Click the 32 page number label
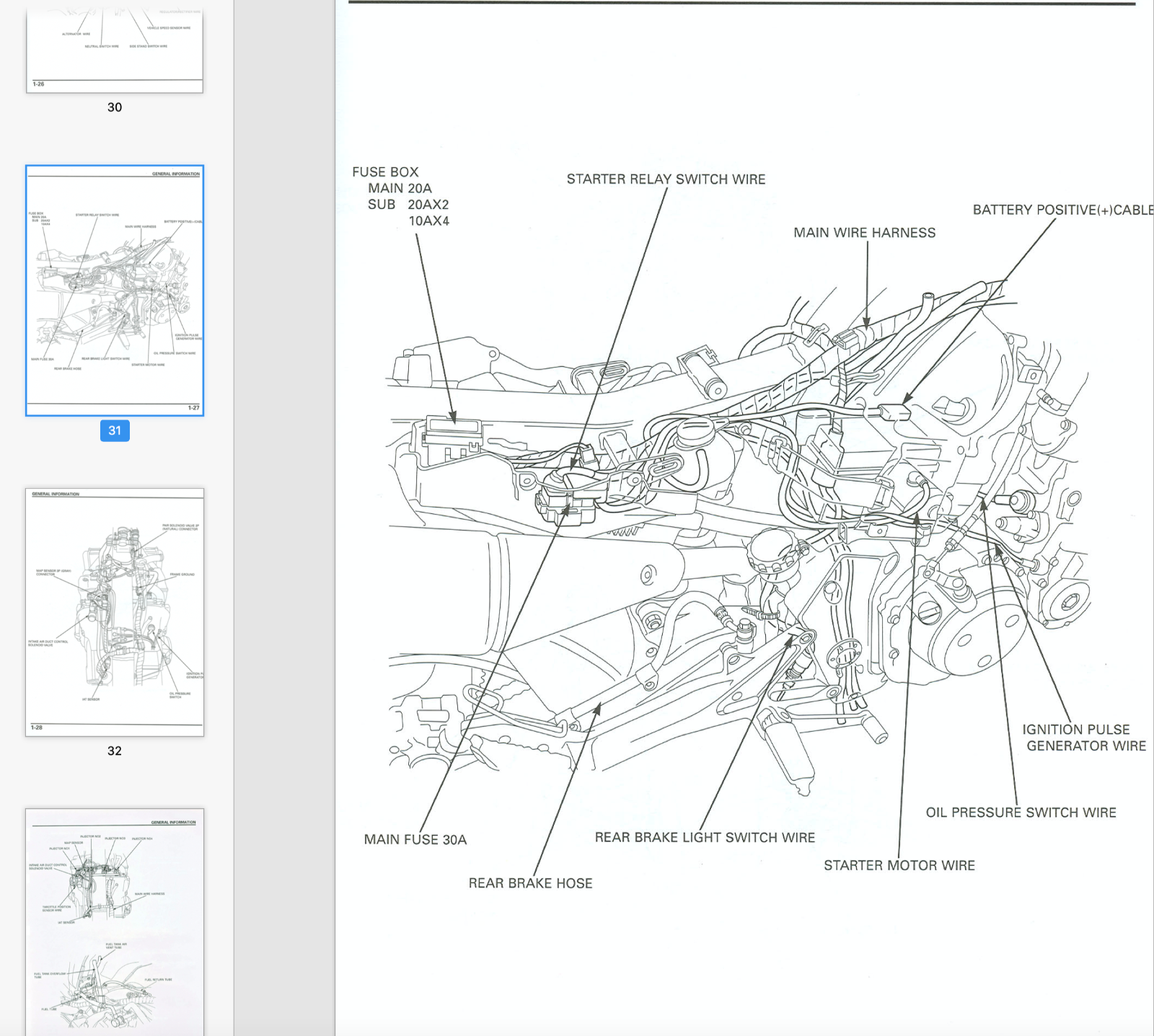Screen dimensions: 1154x1036 115,751
